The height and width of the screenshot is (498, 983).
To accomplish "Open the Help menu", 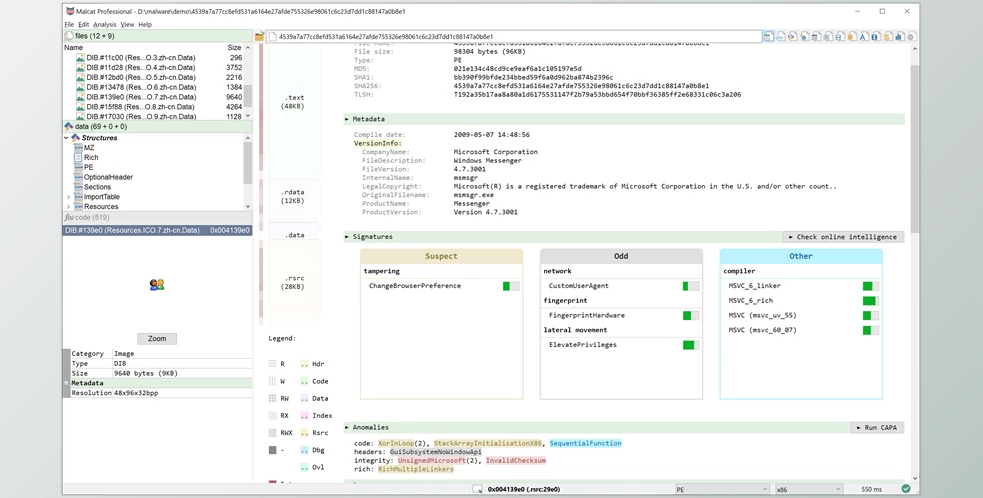I will [x=145, y=24].
